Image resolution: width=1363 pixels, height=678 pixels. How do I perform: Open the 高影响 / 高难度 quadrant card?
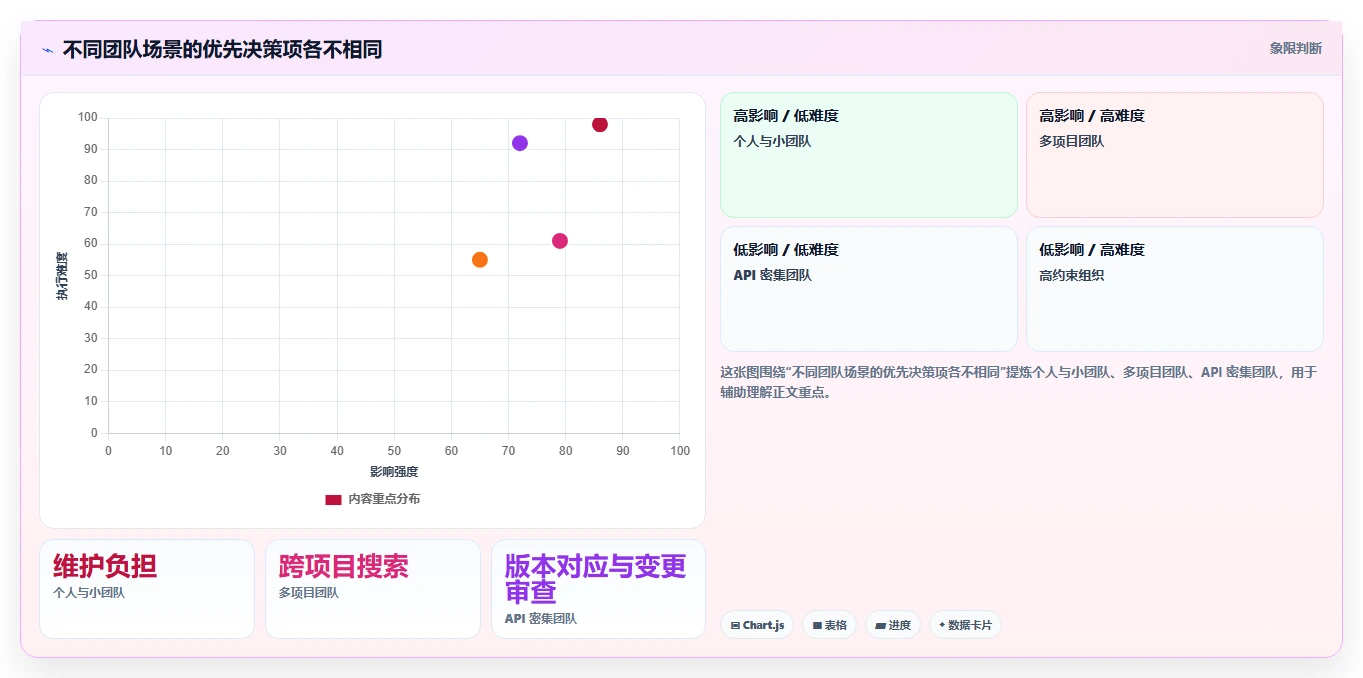click(1175, 155)
